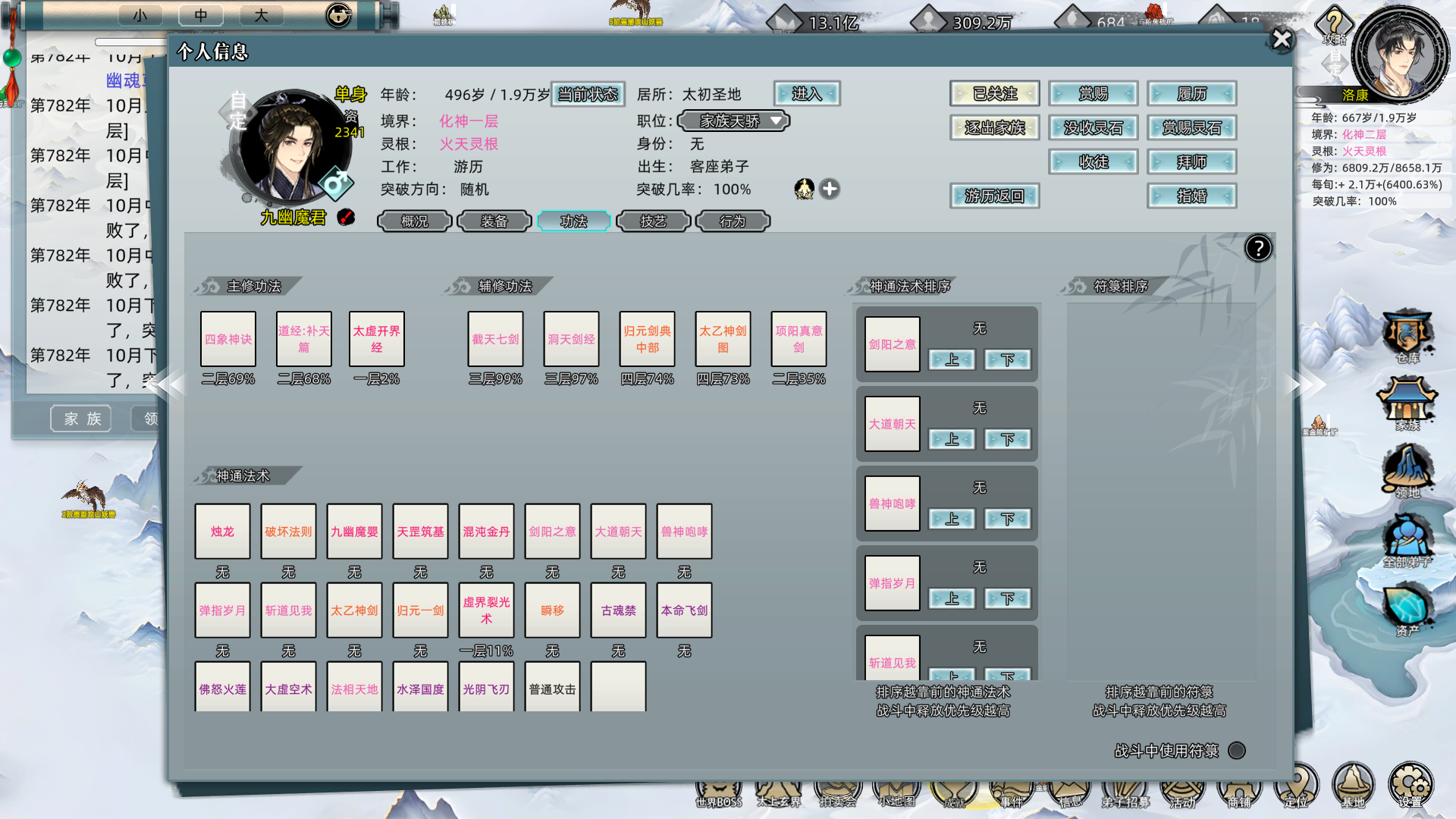Click the plus icon beside breakthrough rate
1456x819 pixels.
(830, 189)
